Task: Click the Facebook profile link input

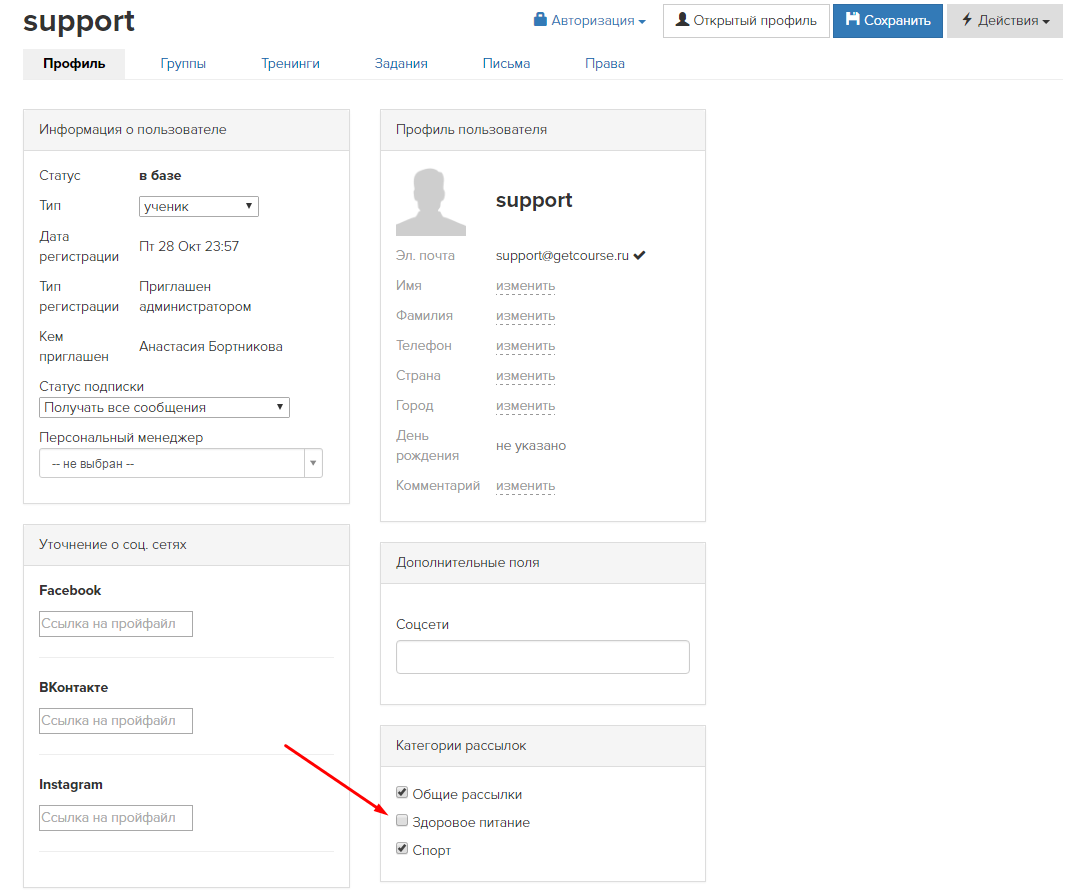Action: pos(116,624)
